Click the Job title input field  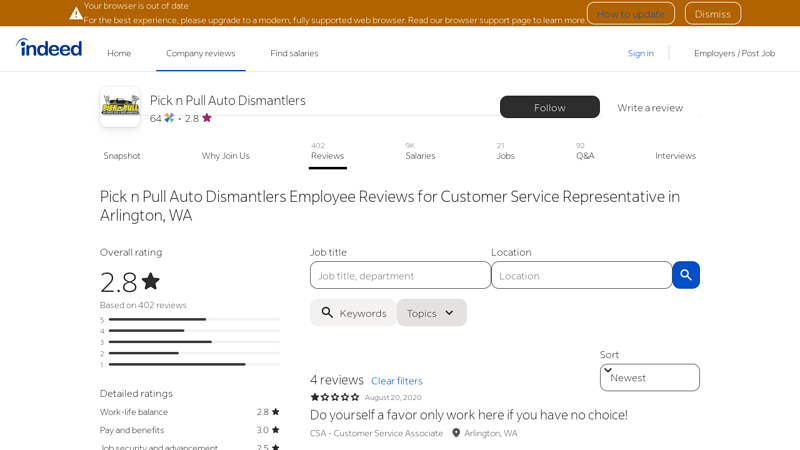coord(400,275)
